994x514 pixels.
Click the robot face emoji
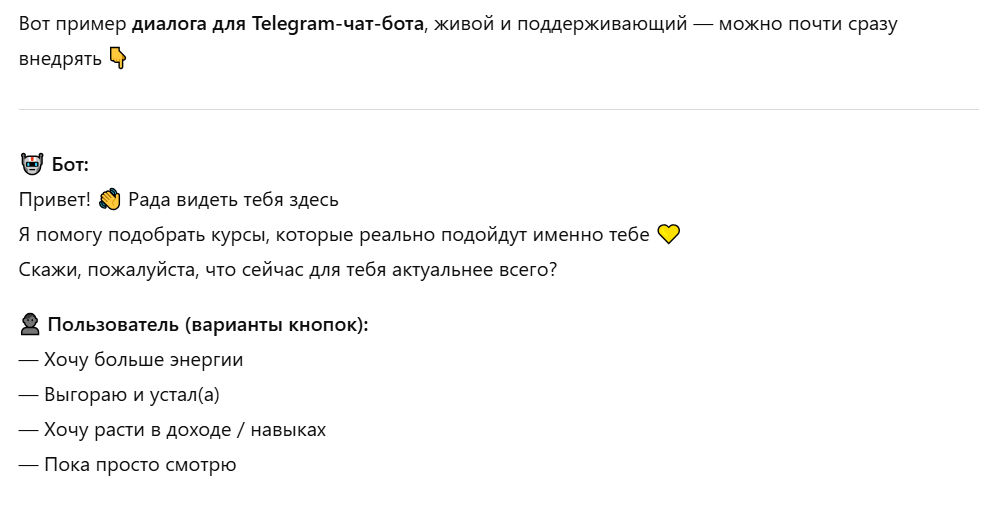pos(31,165)
